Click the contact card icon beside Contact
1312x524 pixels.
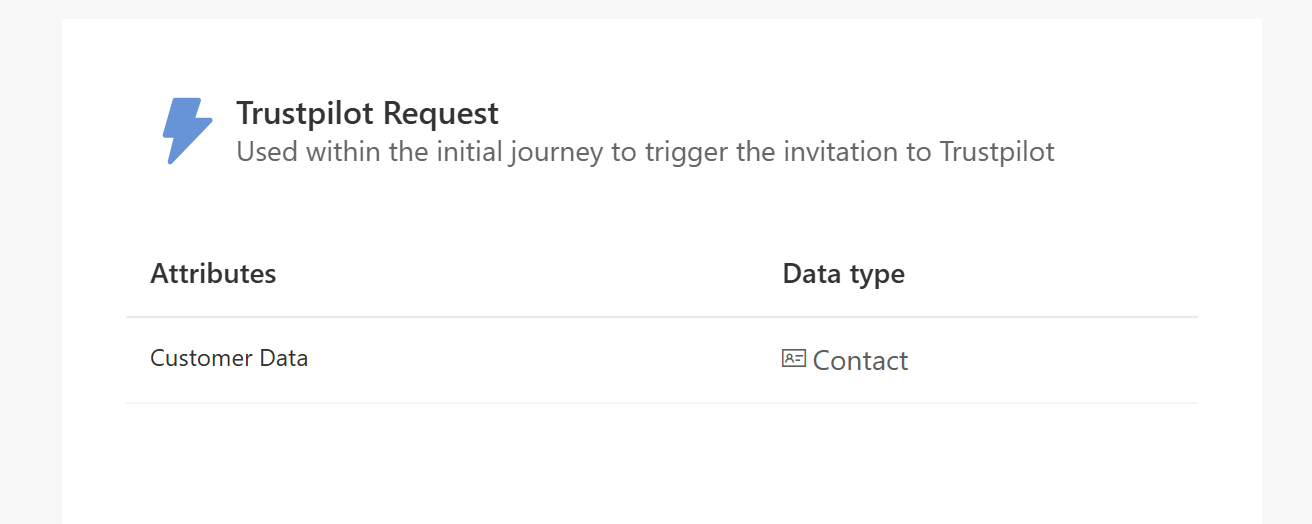[793, 358]
